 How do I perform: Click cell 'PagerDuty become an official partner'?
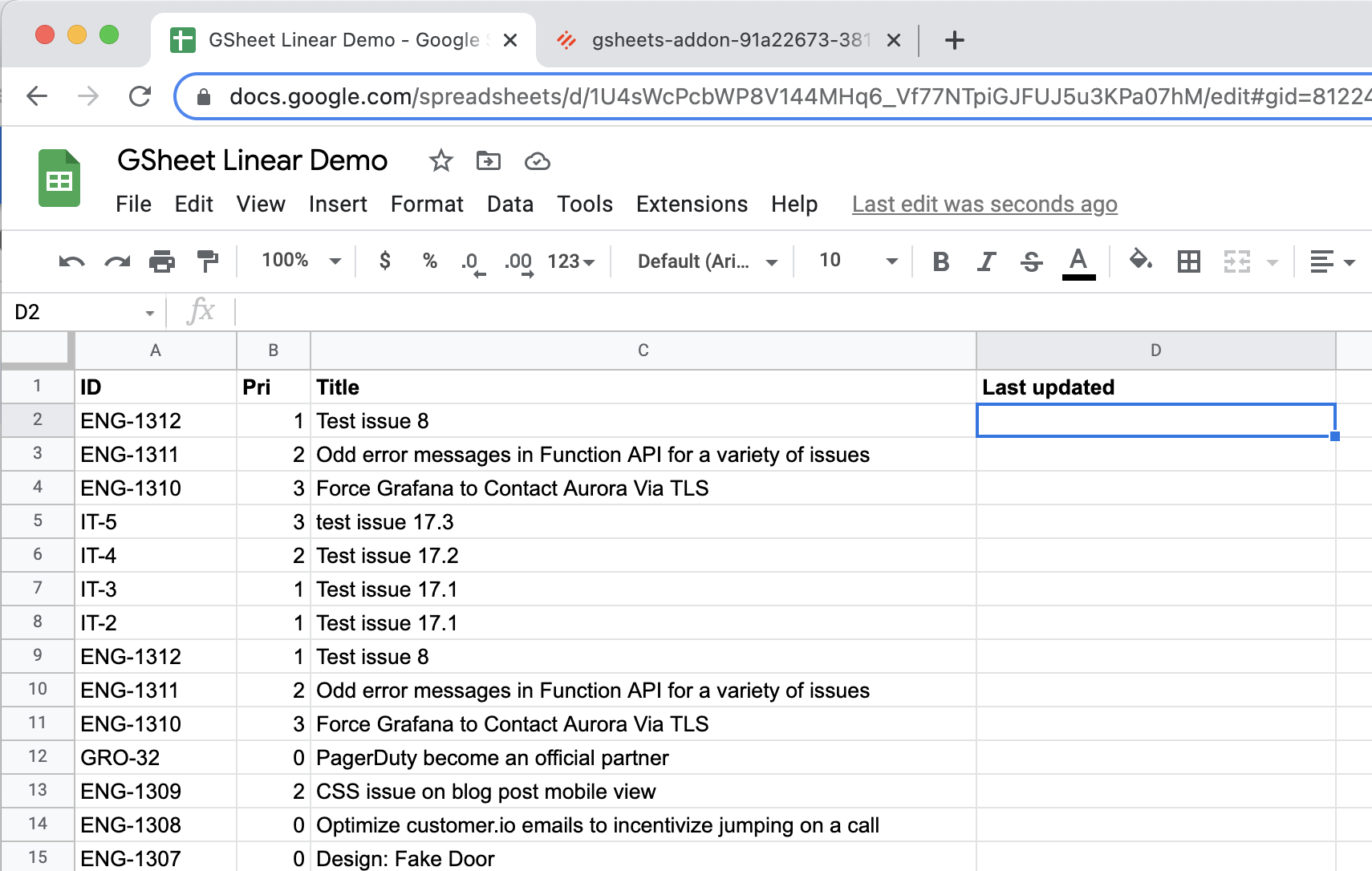tap(643, 758)
